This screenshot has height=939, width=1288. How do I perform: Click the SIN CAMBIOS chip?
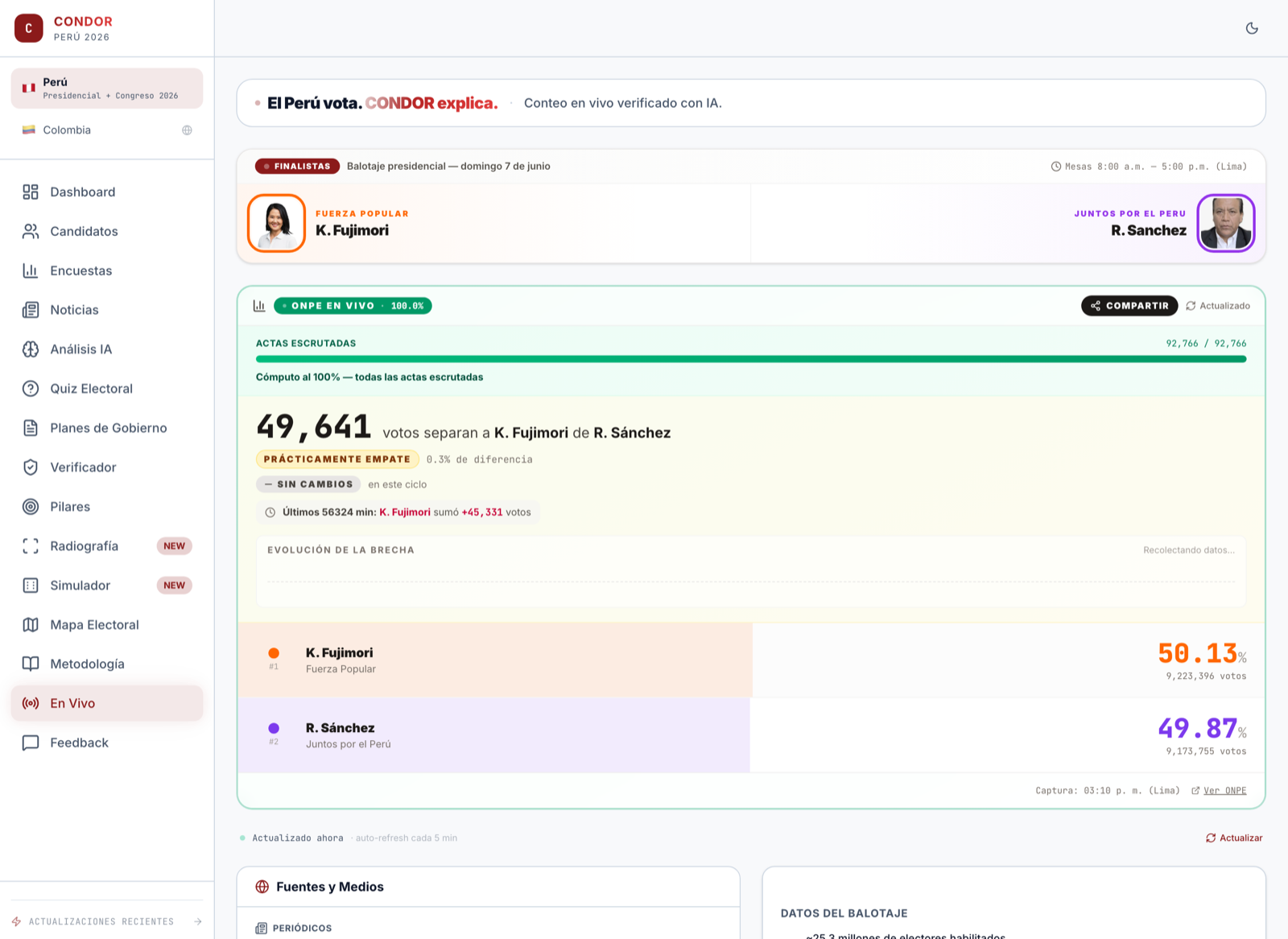[308, 484]
